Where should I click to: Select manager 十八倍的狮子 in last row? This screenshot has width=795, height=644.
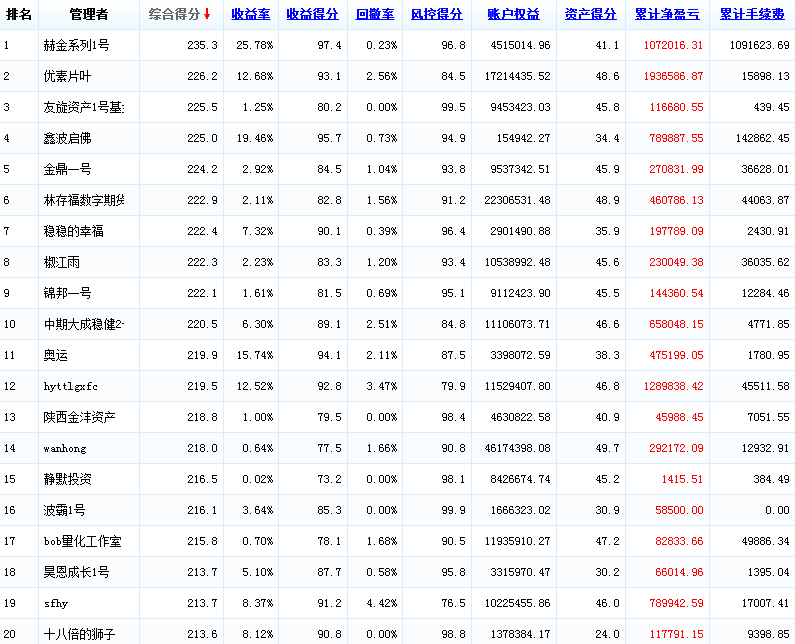79,635
